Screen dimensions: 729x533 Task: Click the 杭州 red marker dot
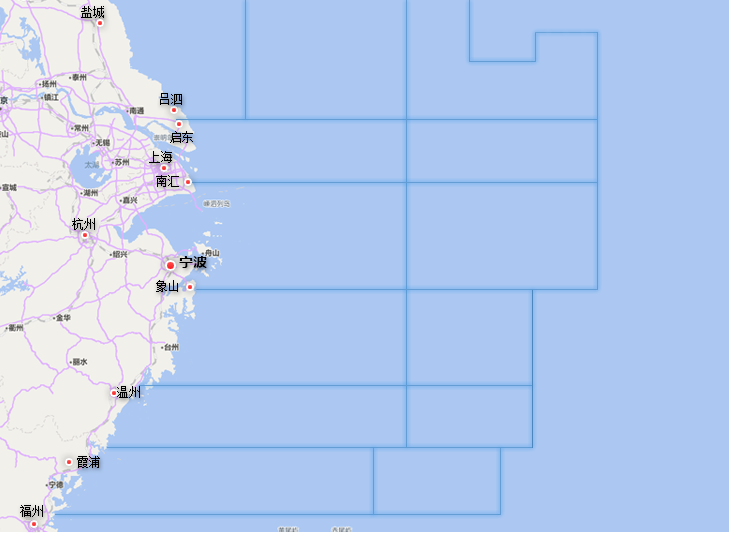[85, 236]
